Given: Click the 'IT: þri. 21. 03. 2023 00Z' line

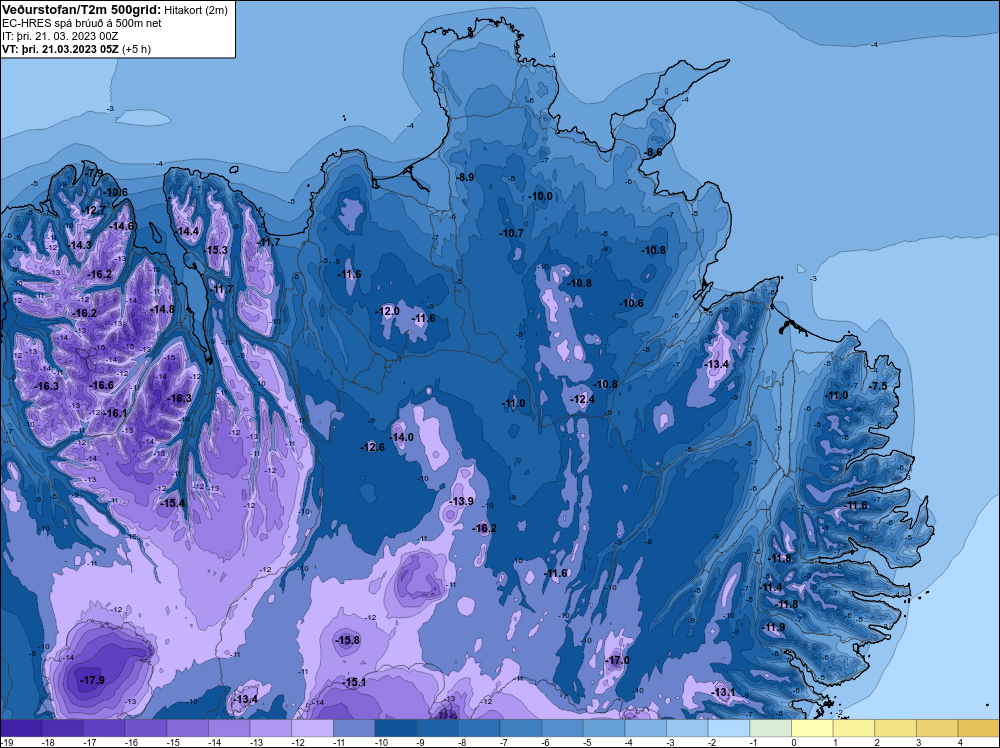Looking at the screenshot, I should click(61, 36).
